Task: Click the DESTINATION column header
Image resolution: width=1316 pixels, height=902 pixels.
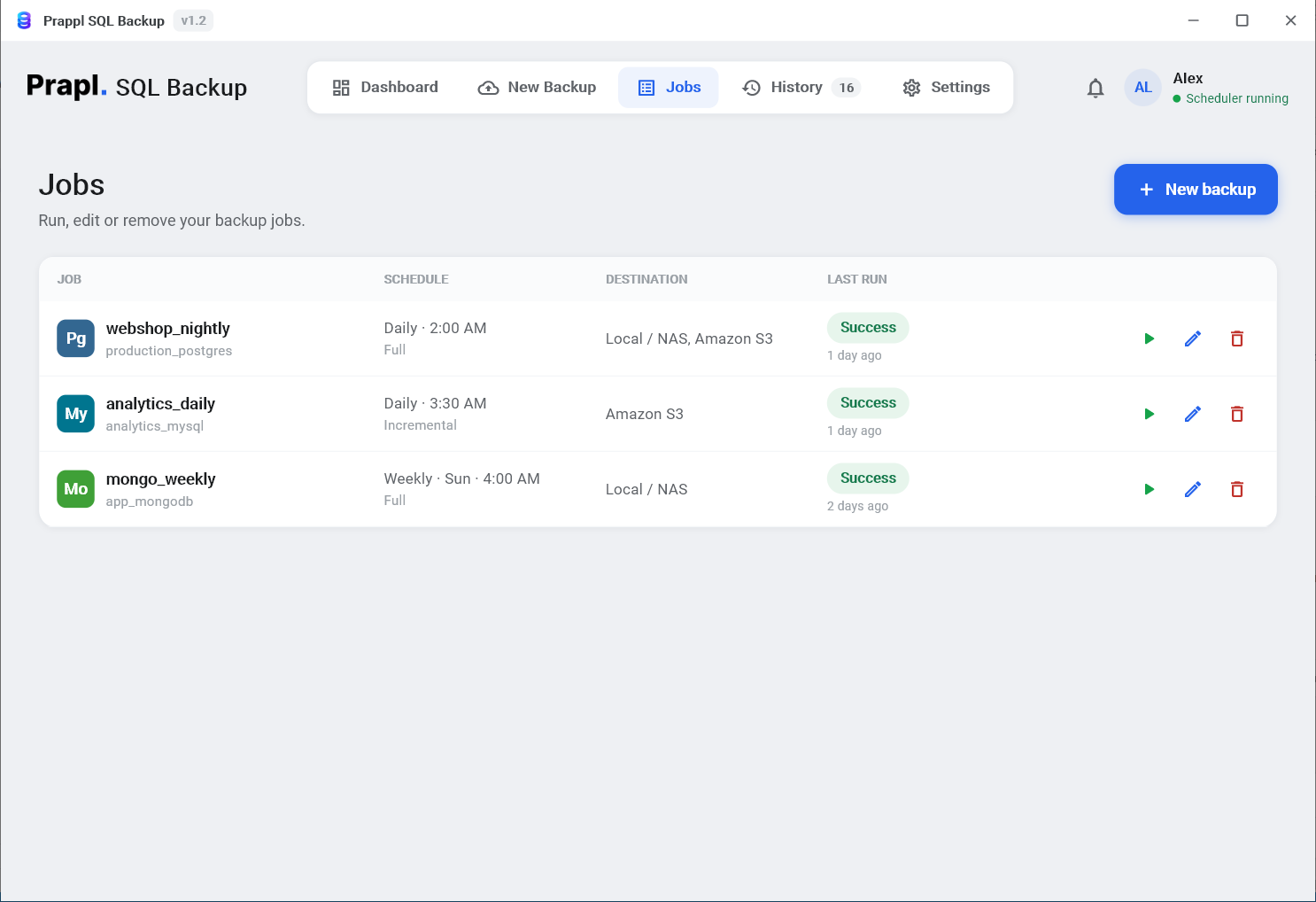Action: (x=646, y=279)
